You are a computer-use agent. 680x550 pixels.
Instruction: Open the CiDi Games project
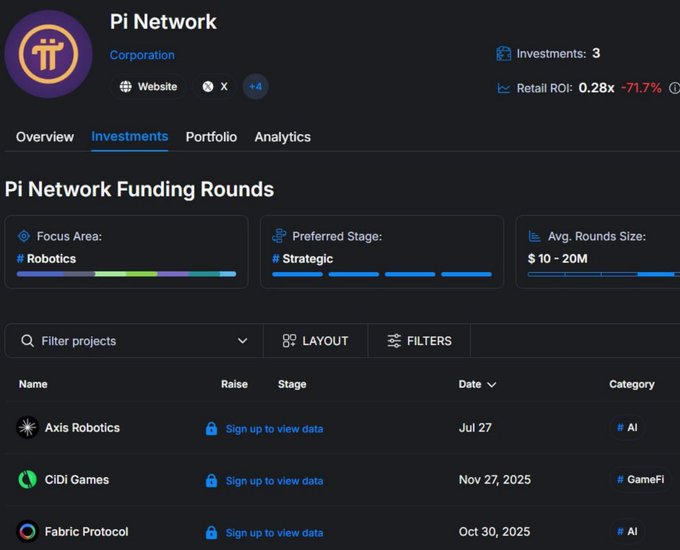pyautogui.click(x=77, y=480)
